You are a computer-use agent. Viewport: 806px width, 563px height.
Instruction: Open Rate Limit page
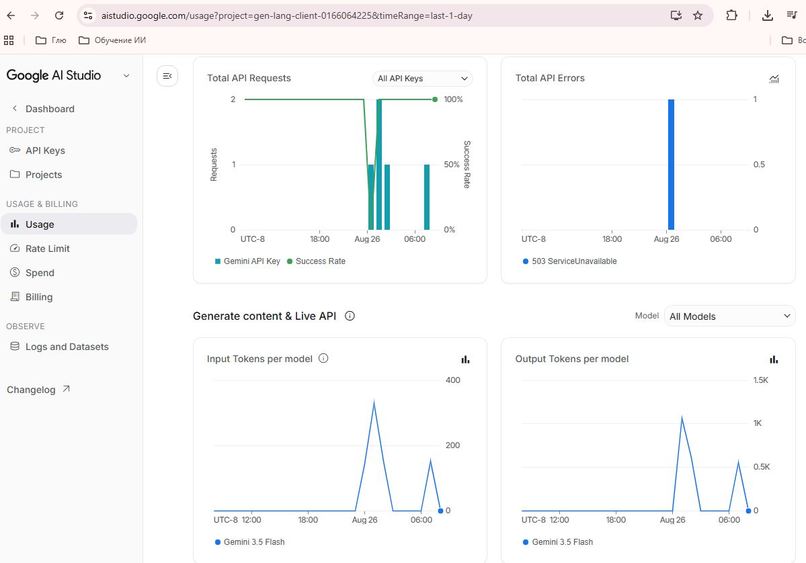[x=47, y=248]
